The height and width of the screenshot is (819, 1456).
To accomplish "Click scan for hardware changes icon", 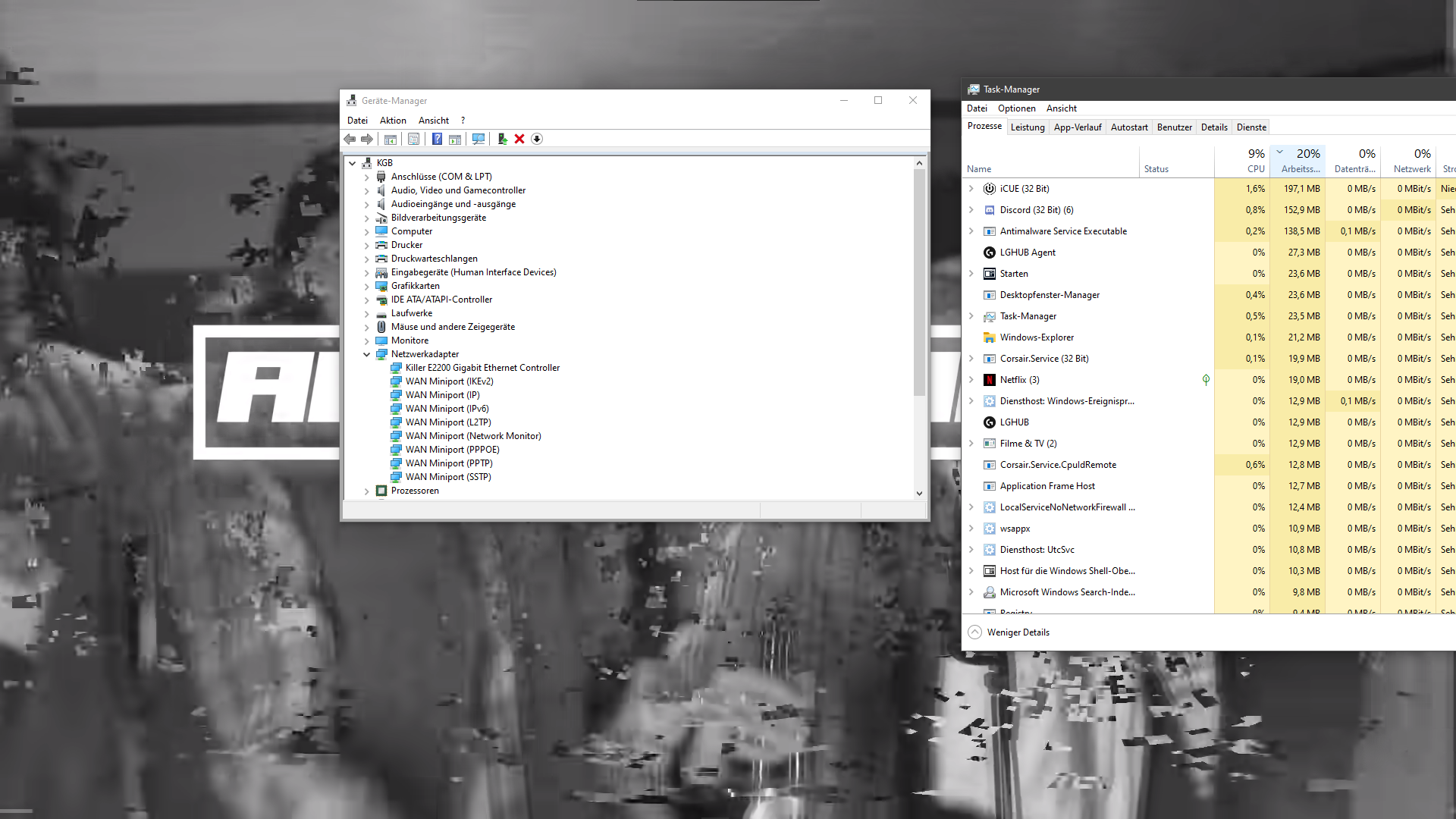I will pyautogui.click(x=479, y=140).
